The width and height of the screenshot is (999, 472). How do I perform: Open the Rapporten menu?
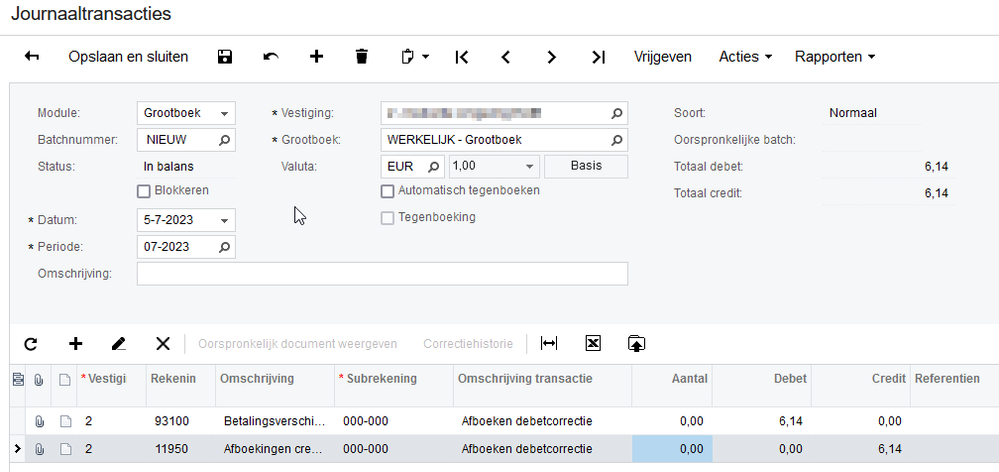click(x=835, y=57)
